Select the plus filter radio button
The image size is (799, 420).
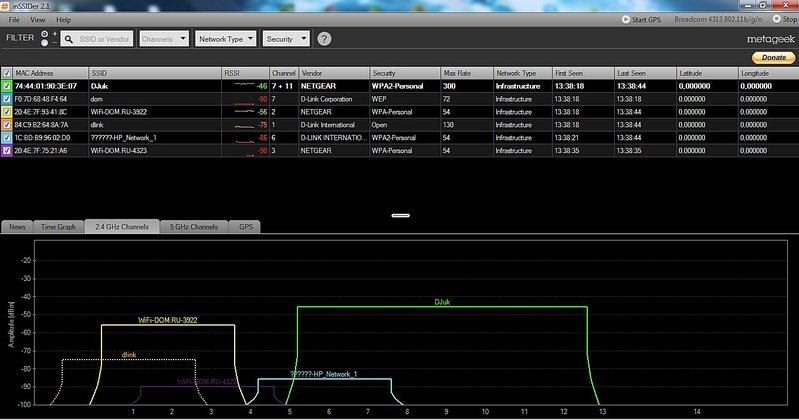tap(44, 33)
